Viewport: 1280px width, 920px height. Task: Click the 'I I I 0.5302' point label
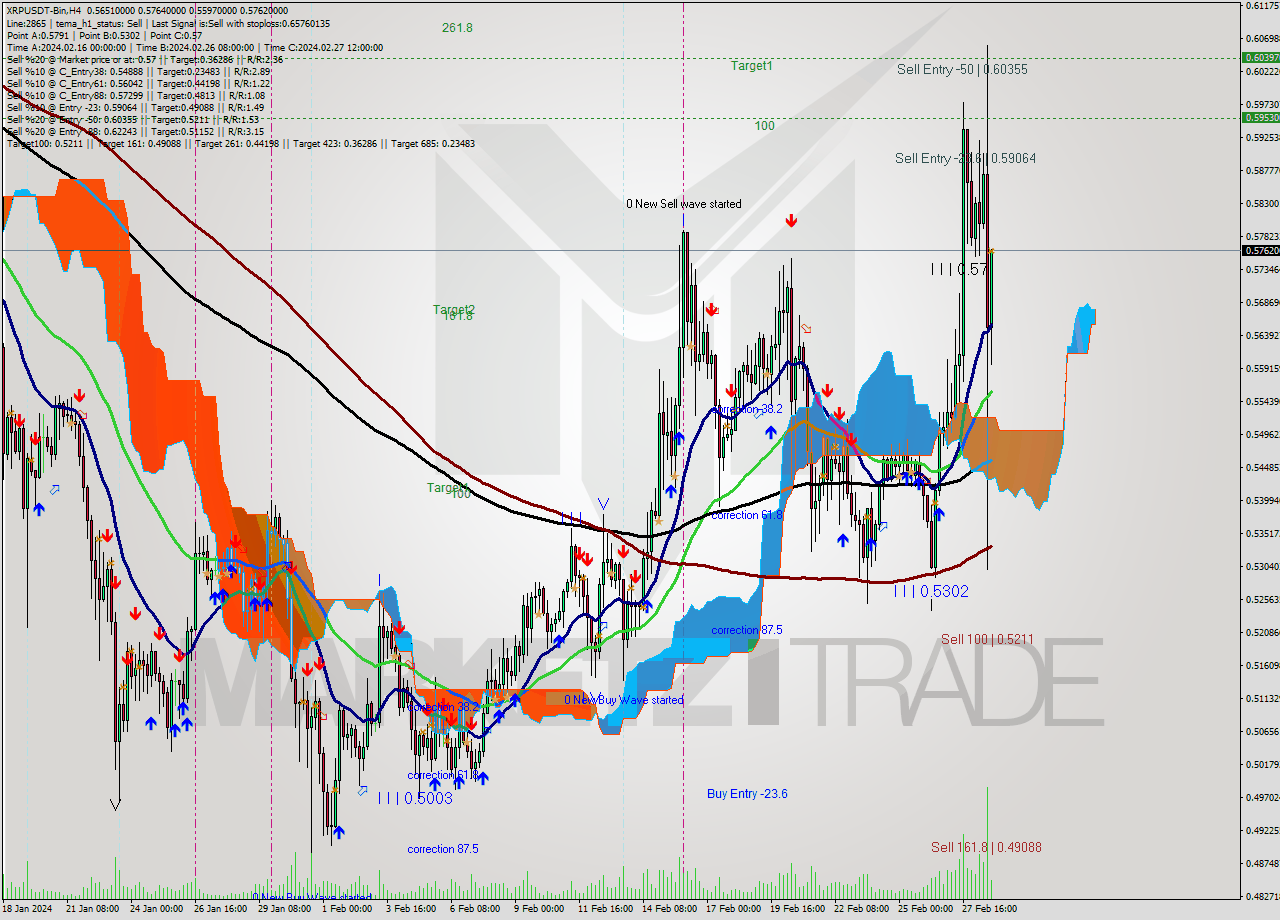(931, 592)
